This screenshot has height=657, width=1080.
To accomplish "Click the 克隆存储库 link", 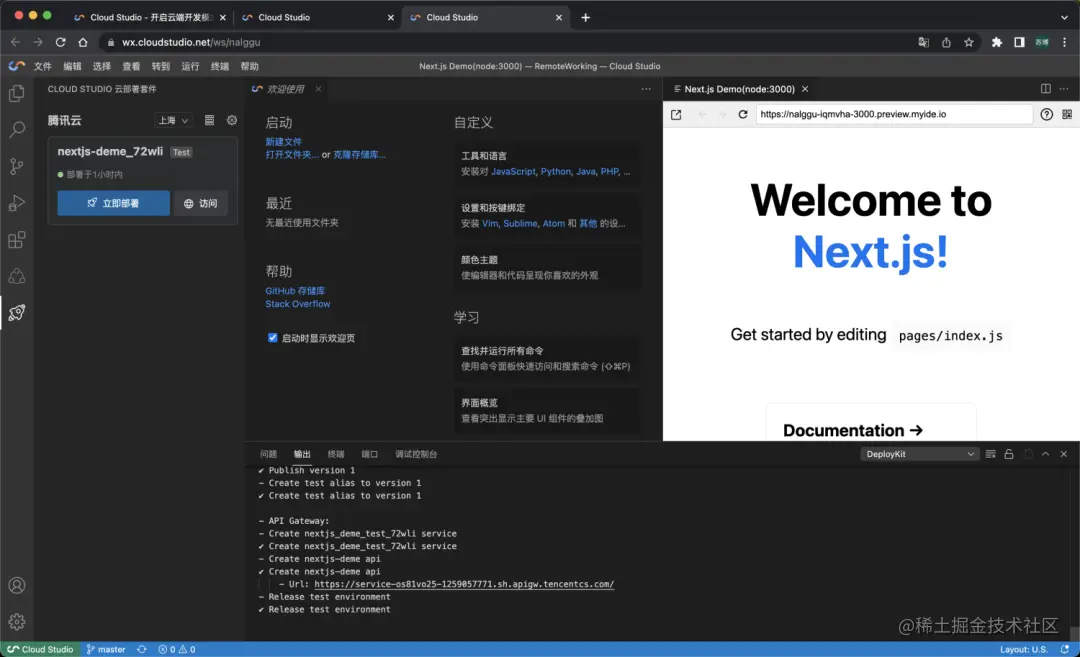I will coord(359,154).
